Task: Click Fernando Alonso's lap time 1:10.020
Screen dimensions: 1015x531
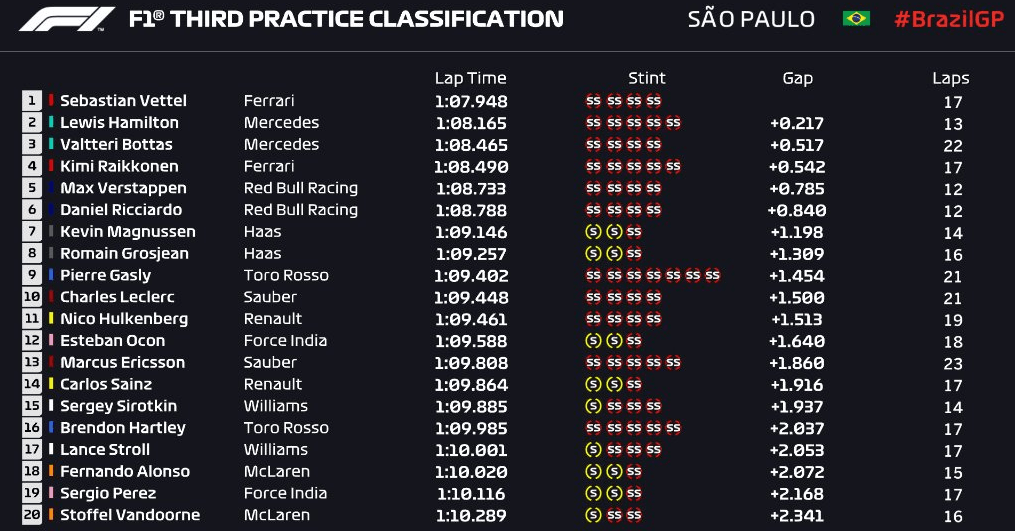Action: (x=471, y=472)
